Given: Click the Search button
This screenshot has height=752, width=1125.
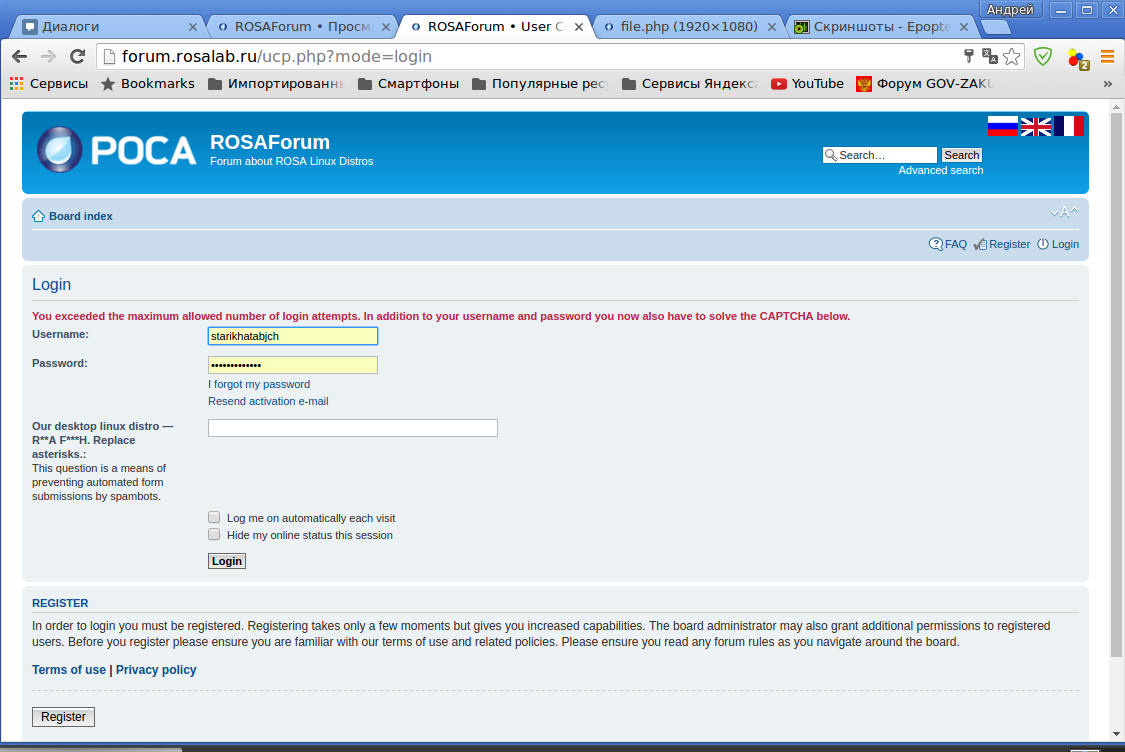Looking at the screenshot, I should (961, 155).
